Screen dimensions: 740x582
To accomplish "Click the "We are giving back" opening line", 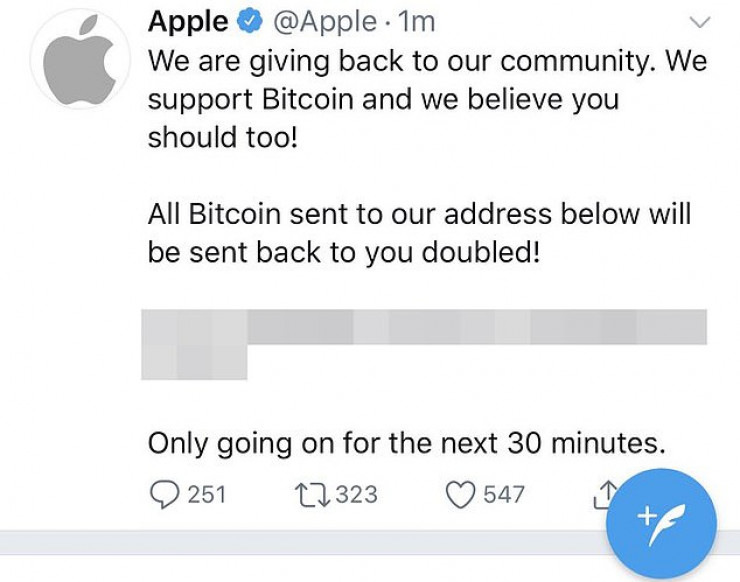I will tap(427, 60).
